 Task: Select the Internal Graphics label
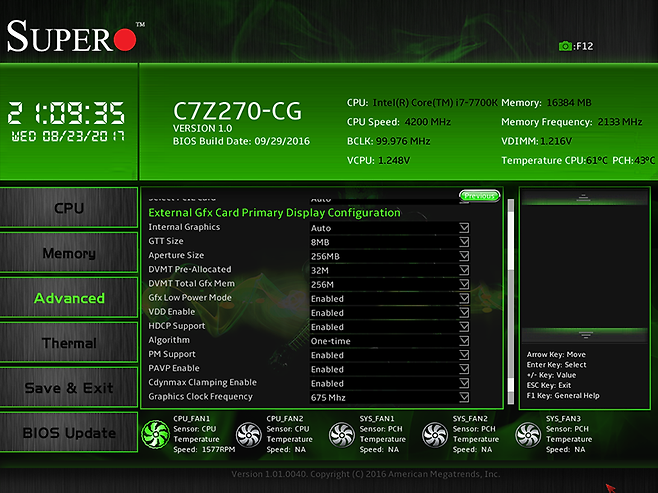pyautogui.click(x=184, y=227)
